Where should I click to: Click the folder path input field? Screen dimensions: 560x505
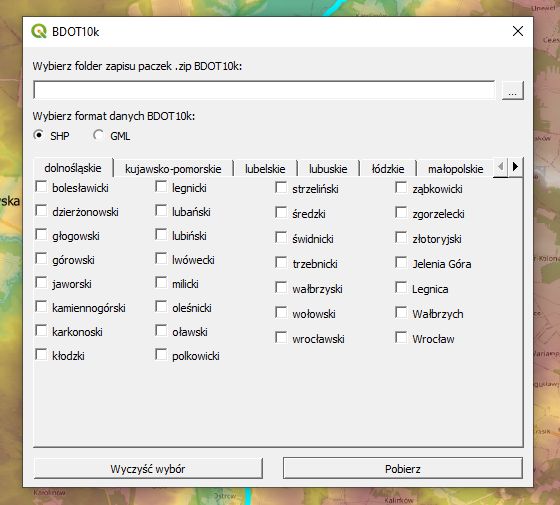[x=264, y=90]
